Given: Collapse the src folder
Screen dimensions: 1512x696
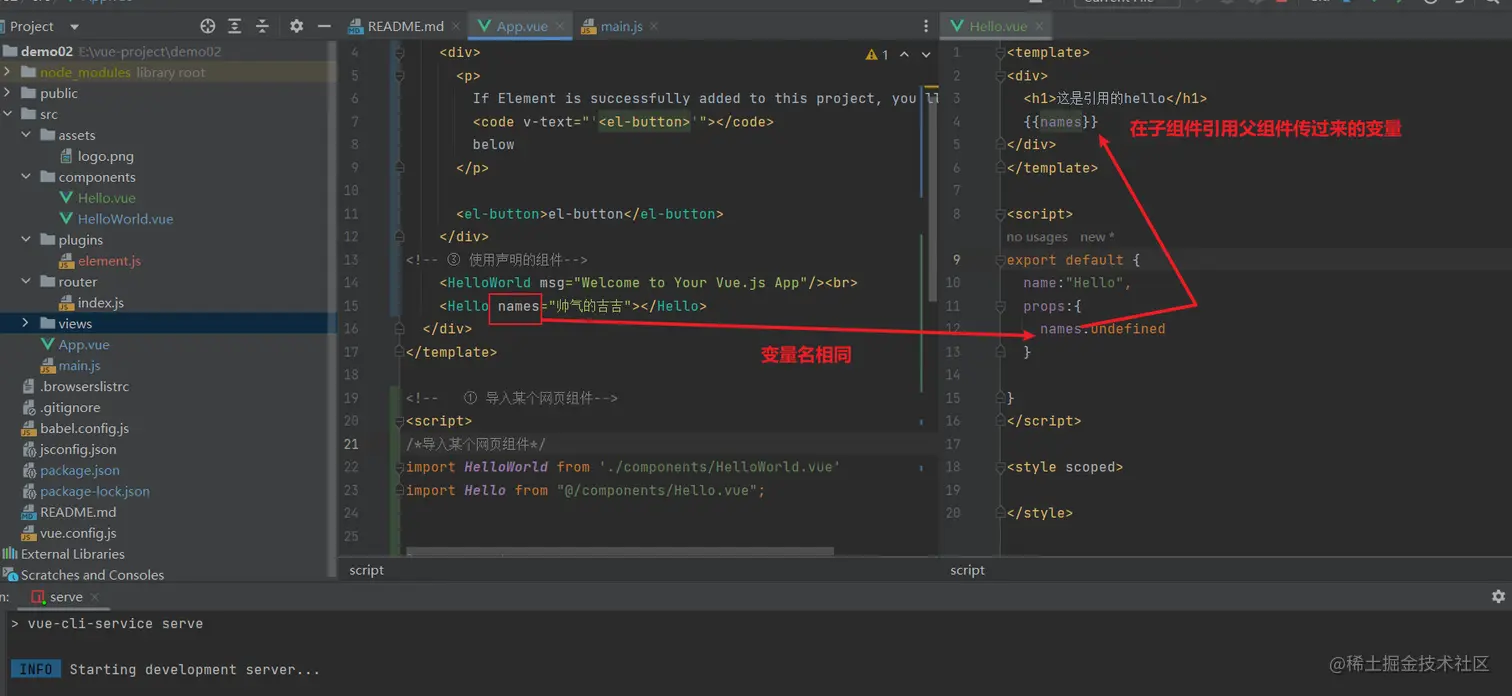Looking at the screenshot, I should [8, 114].
